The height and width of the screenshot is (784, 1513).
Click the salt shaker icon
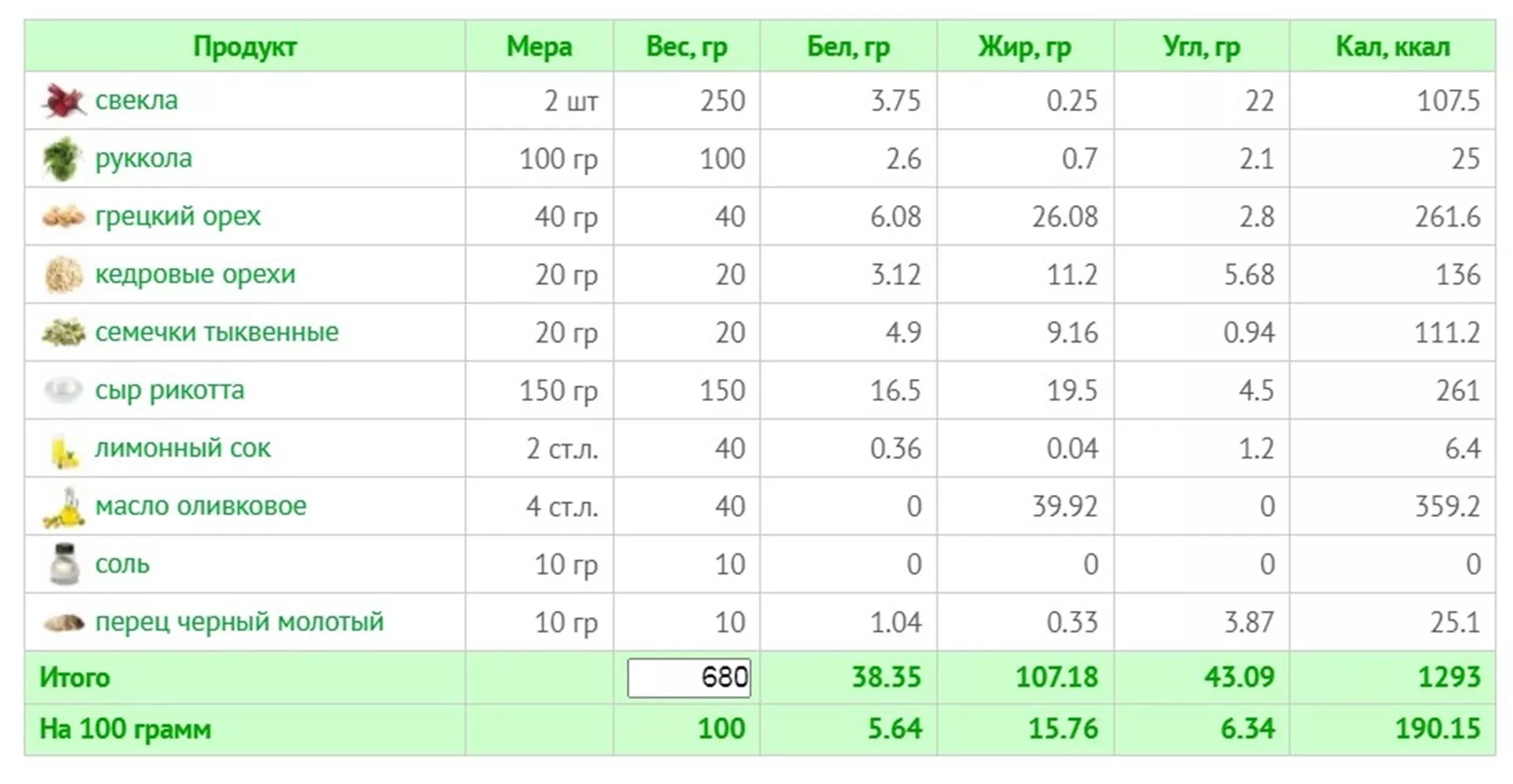[x=64, y=564]
